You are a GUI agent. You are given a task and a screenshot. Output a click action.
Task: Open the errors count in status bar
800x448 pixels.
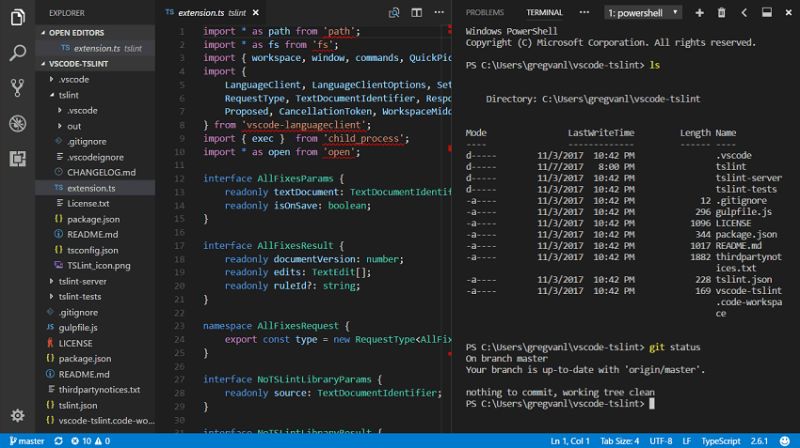81,441
